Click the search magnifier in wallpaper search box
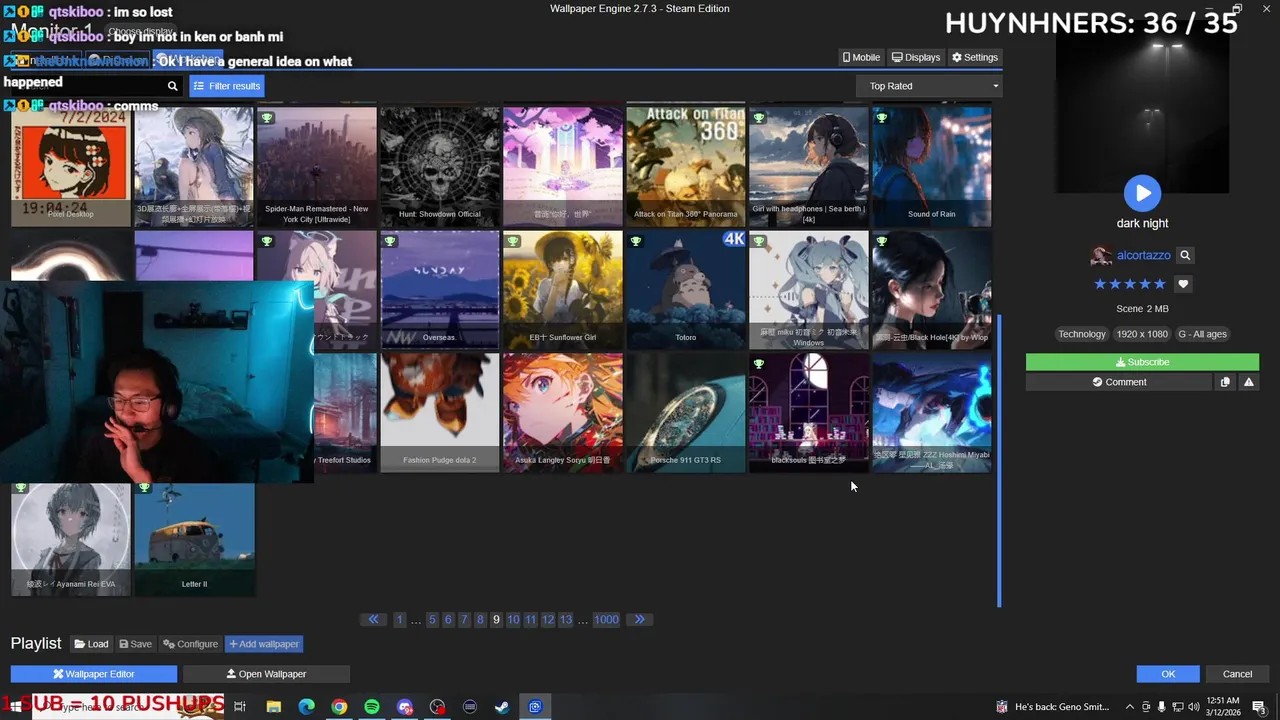This screenshot has width=1280, height=720. (x=172, y=86)
